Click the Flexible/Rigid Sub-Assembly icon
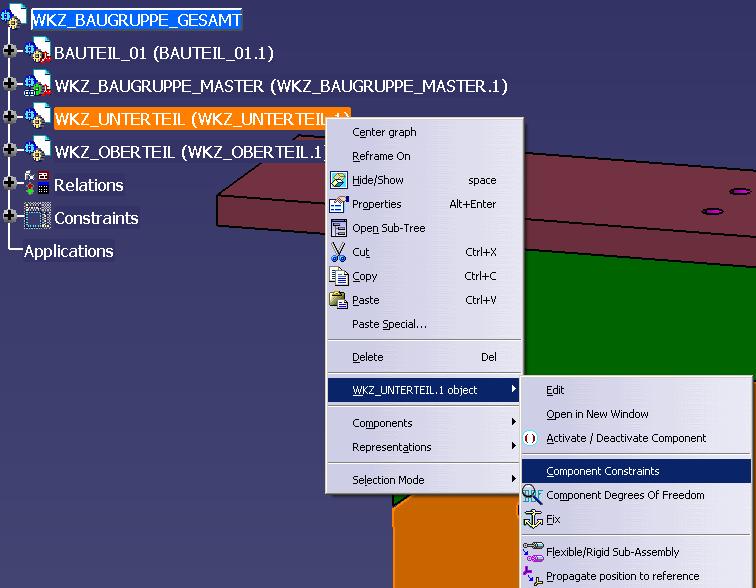Image resolution: width=756 pixels, height=588 pixels. click(533, 552)
